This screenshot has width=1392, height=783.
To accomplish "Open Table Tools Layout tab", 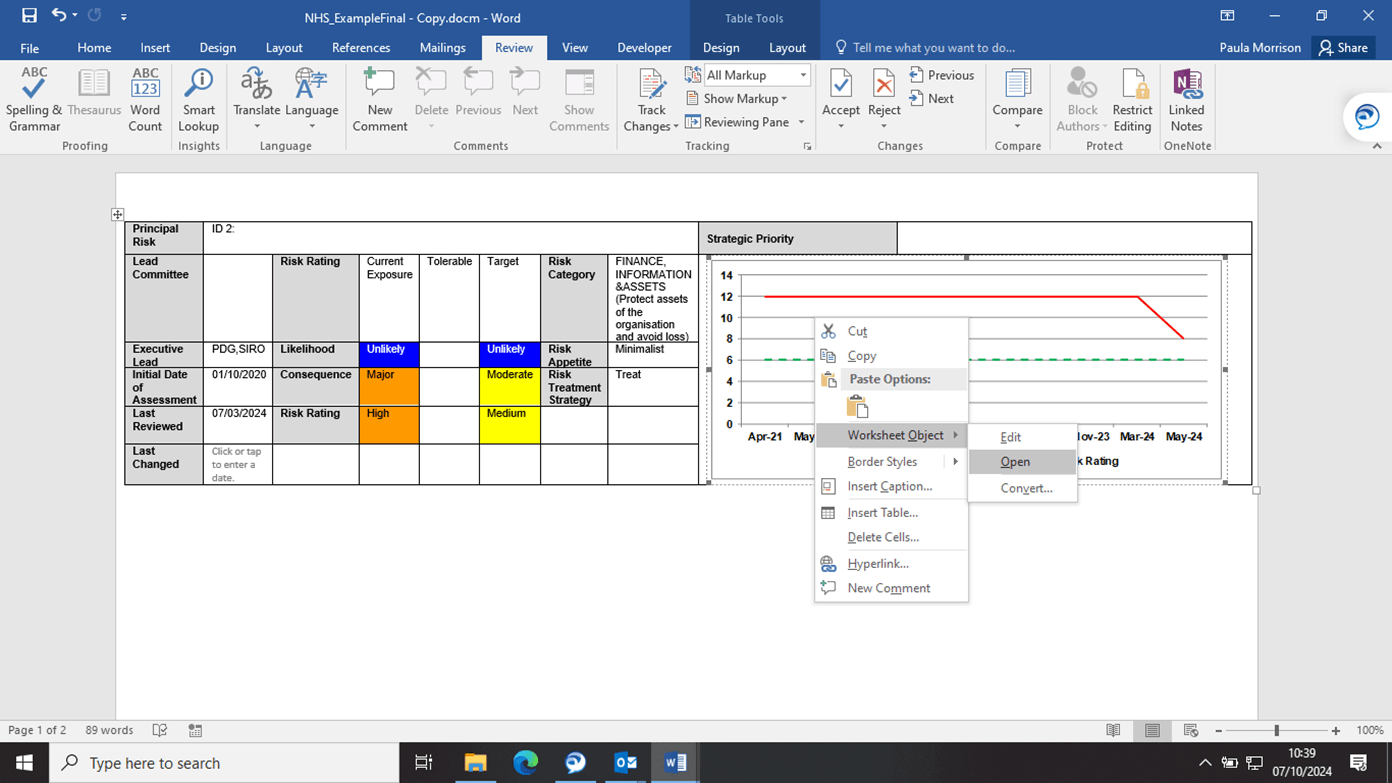I will pyautogui.click(x=787, y=47).
